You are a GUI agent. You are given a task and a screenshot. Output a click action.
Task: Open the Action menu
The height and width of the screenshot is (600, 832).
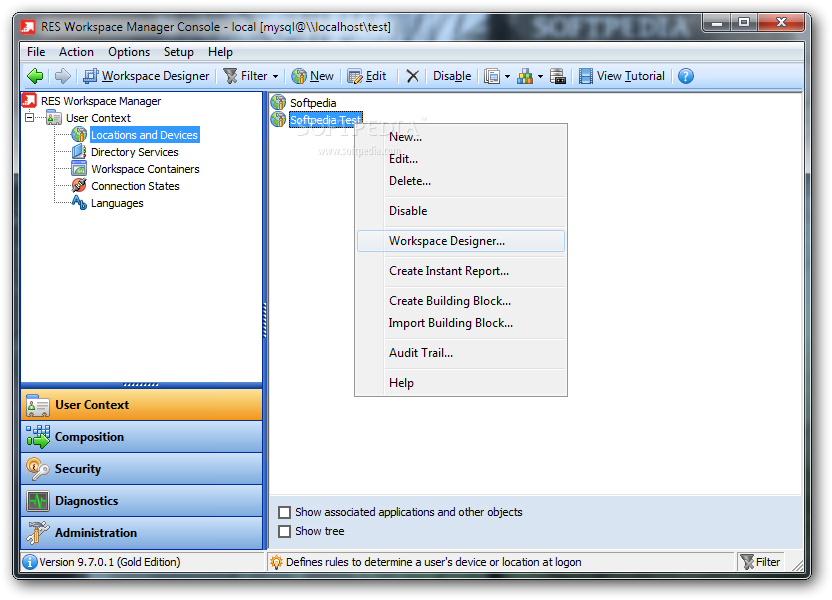point(76,52)
